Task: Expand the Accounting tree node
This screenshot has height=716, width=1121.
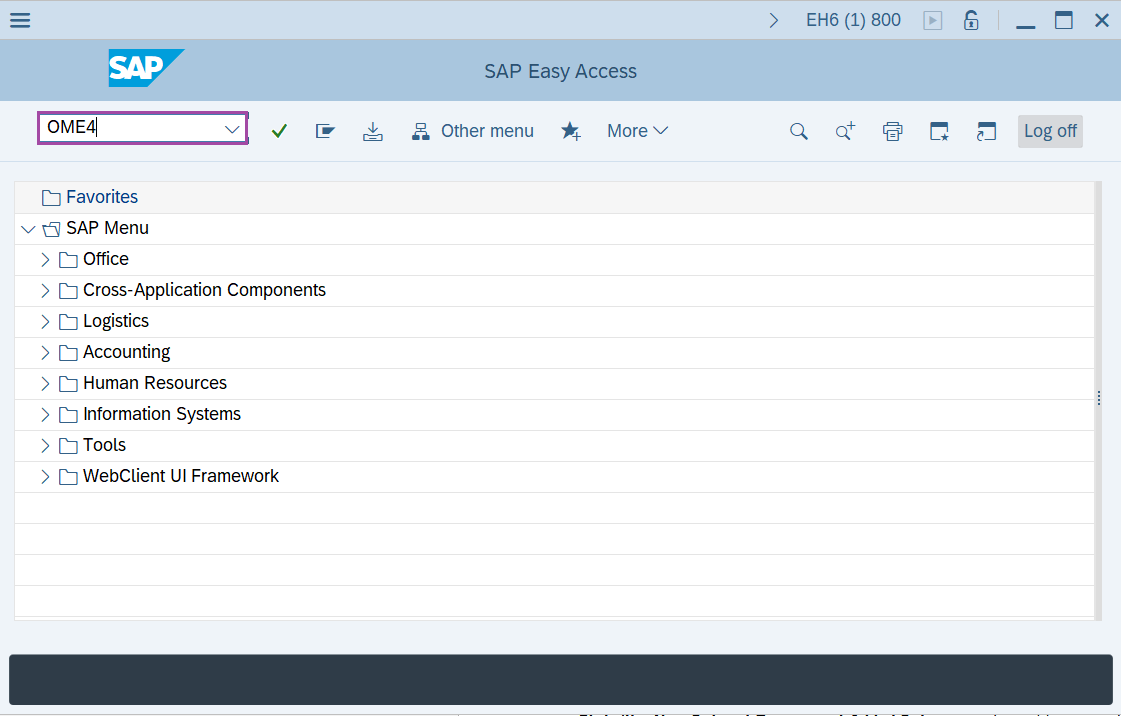Action: click(45, 353)
